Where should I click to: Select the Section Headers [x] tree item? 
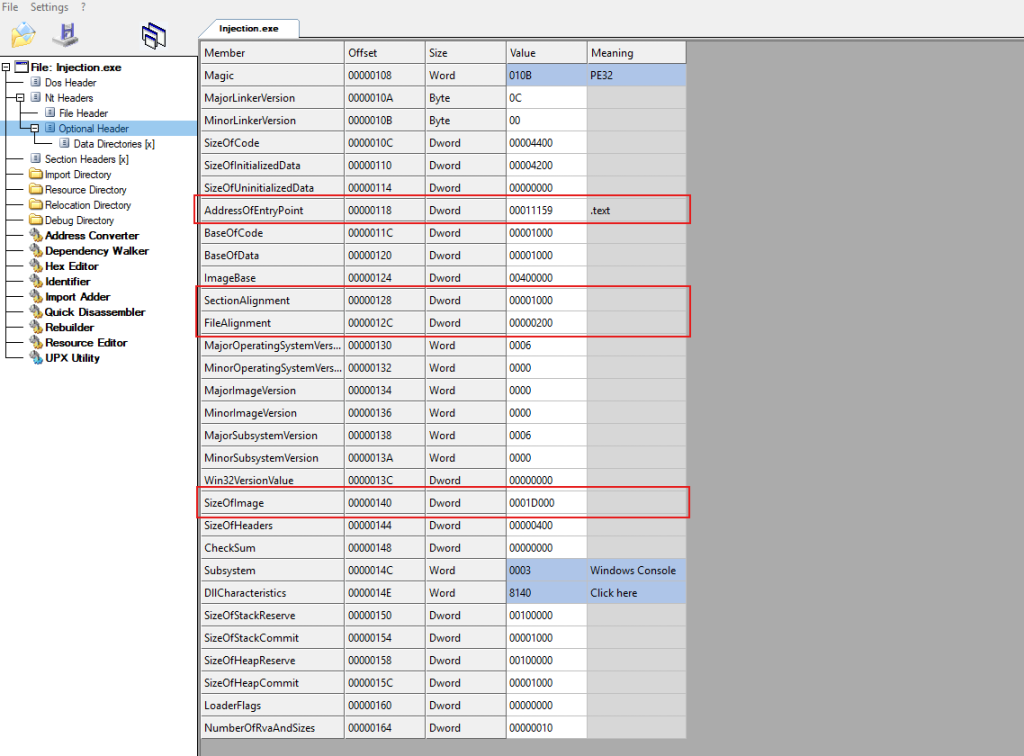tap(86, 159)
